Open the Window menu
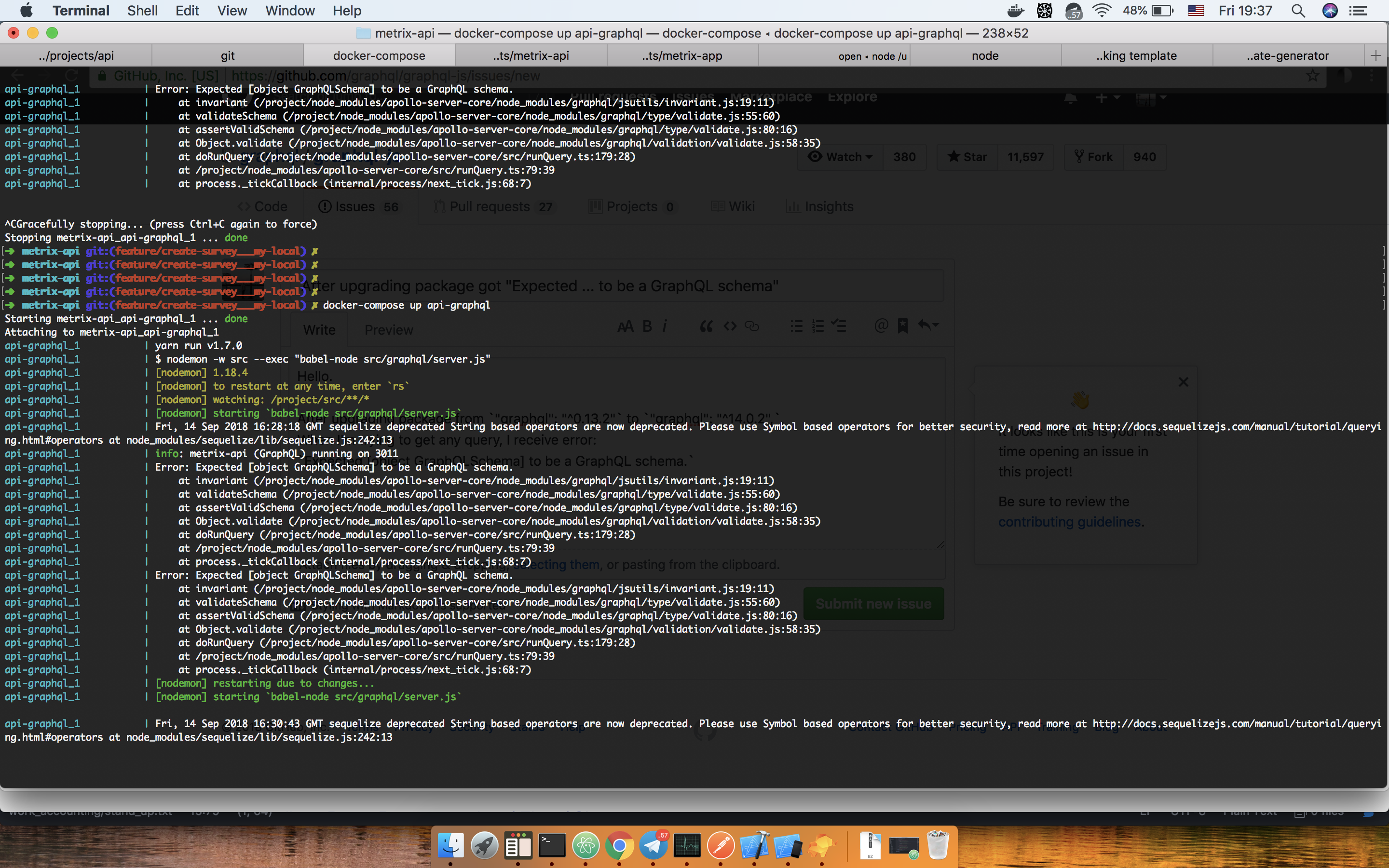This screenshot has height=868, width=1389. (290, 10)
